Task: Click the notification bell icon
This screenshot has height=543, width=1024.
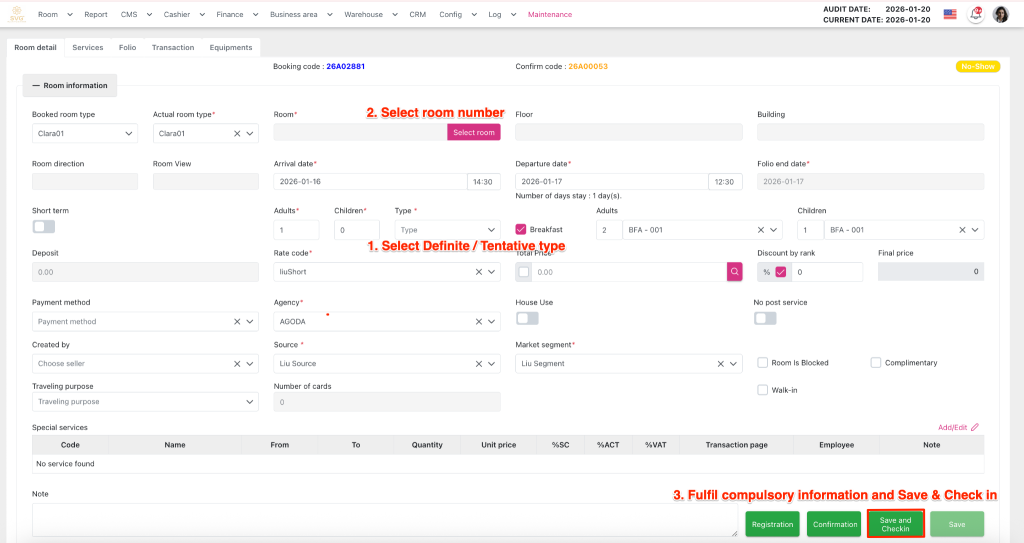Action: [975, 14]
